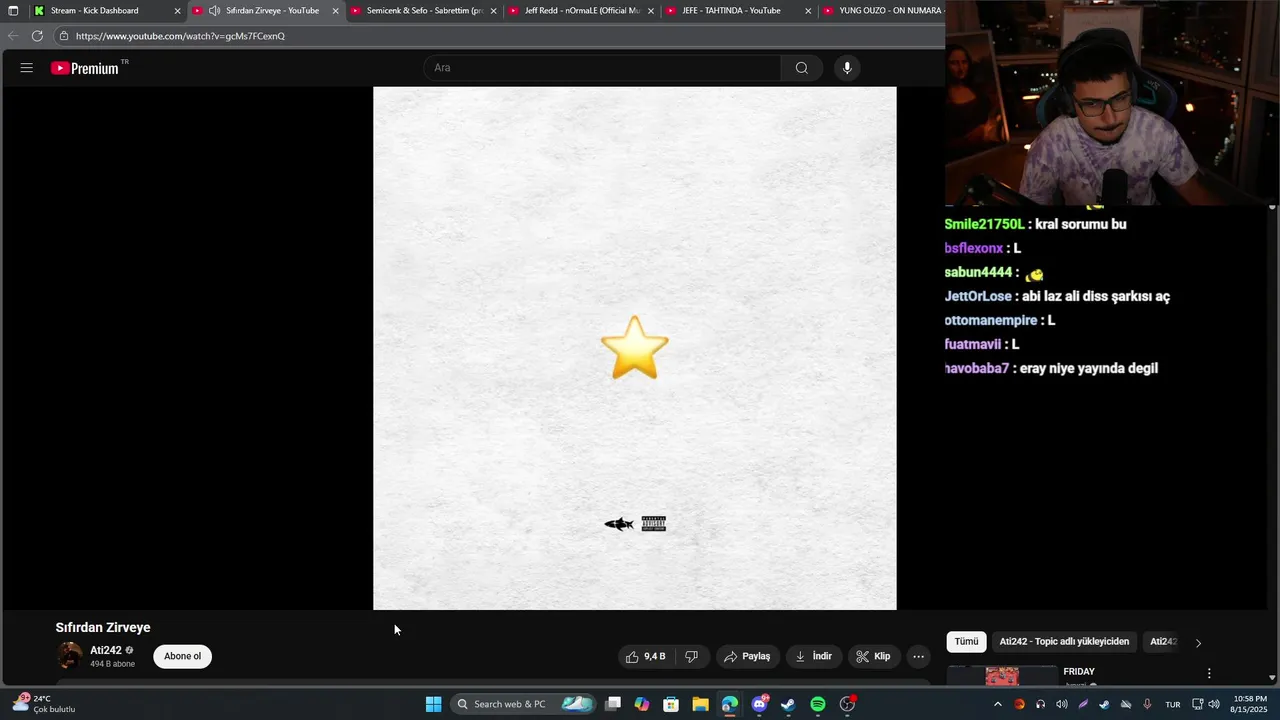Change the TUR keyboard language
This screenshot has height=720, width=1280.
click(x=1173, y=704)
